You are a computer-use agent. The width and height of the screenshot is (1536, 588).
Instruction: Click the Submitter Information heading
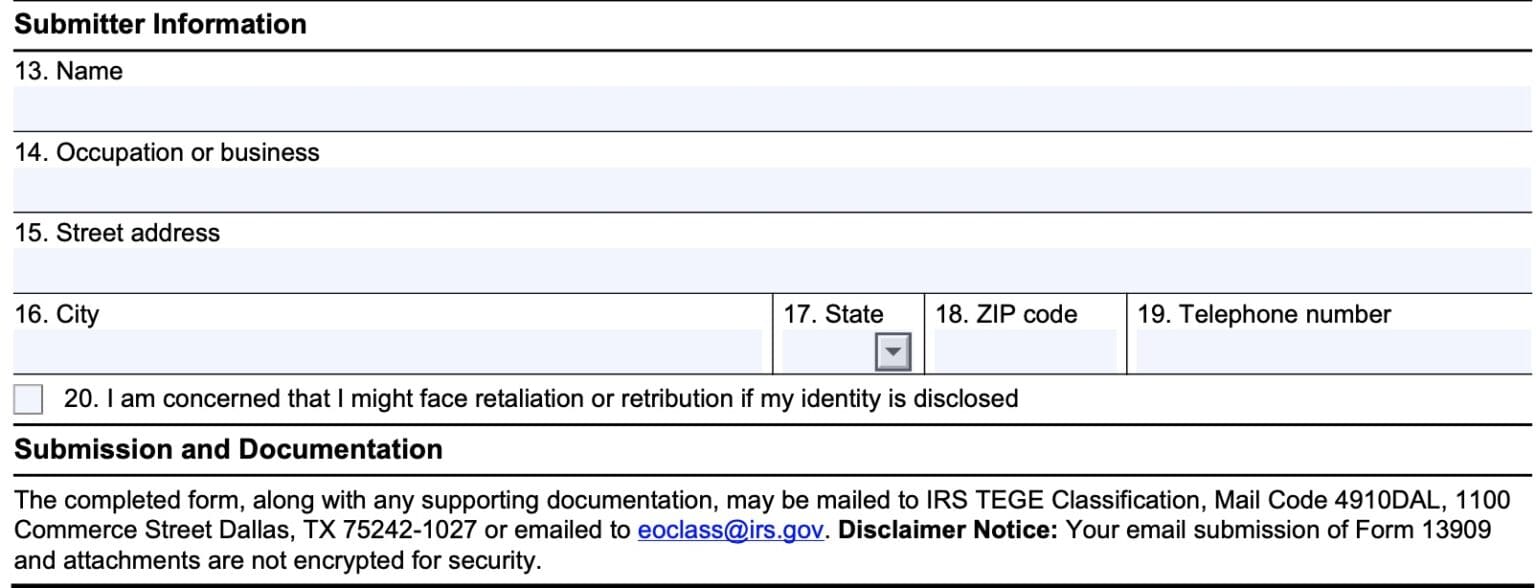[160, 24]
